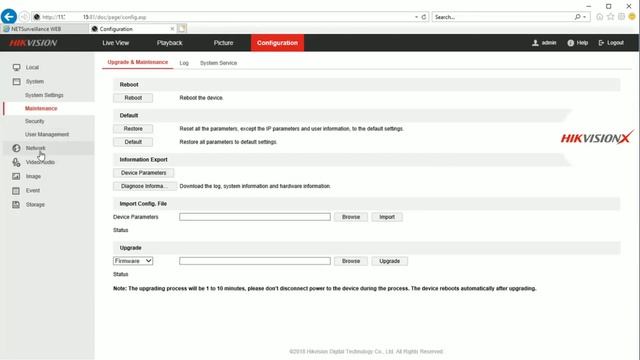Export using Device Parameters button
Screen dimensions: 640x360
coord(144,173)
